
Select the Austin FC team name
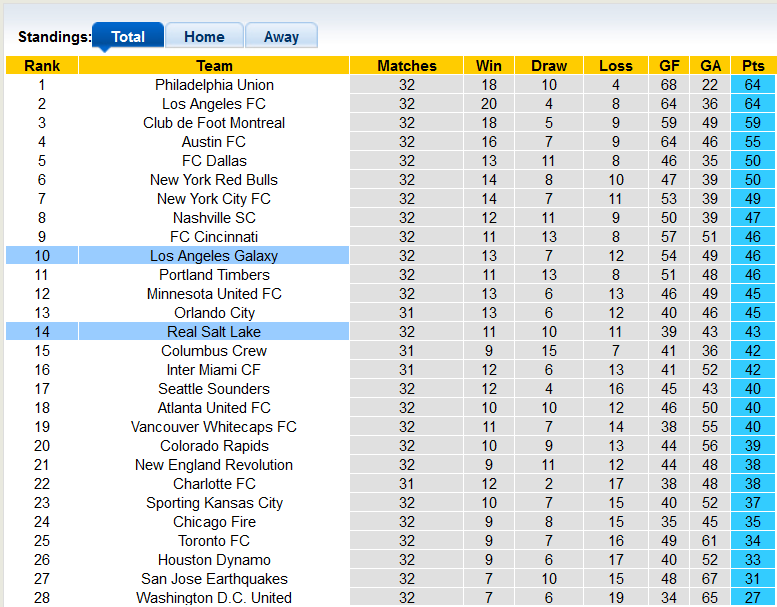(x=214, y=142)
